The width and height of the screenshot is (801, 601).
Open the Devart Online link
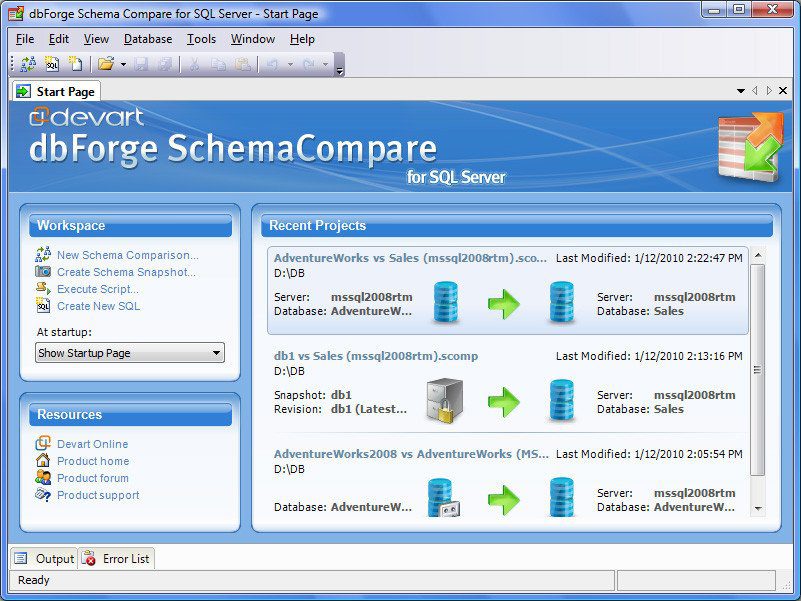(x=92, y=444)
